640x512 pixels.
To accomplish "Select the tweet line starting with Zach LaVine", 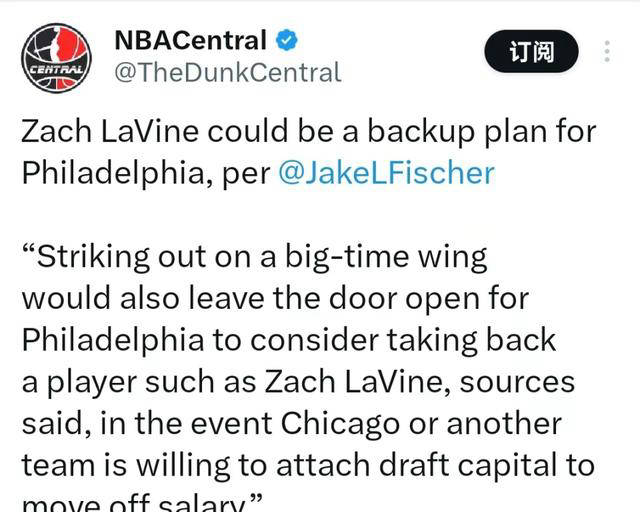I will (309, 131).
